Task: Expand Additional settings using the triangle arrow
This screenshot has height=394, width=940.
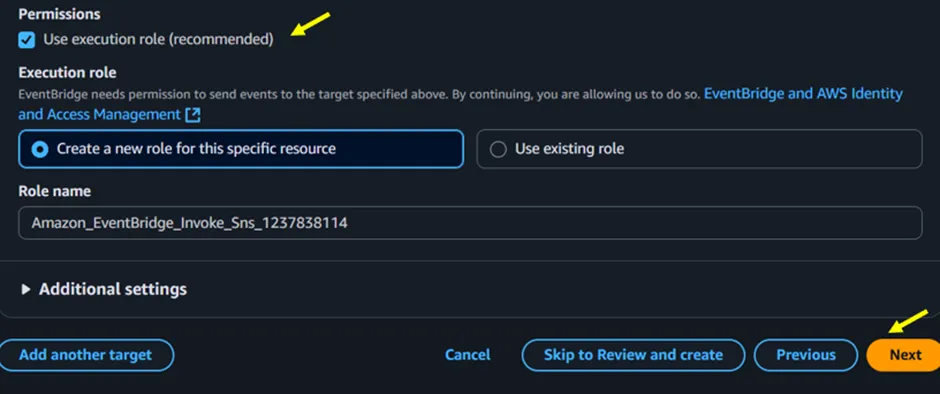Action: pyautogui.click(x=26, y=290)
